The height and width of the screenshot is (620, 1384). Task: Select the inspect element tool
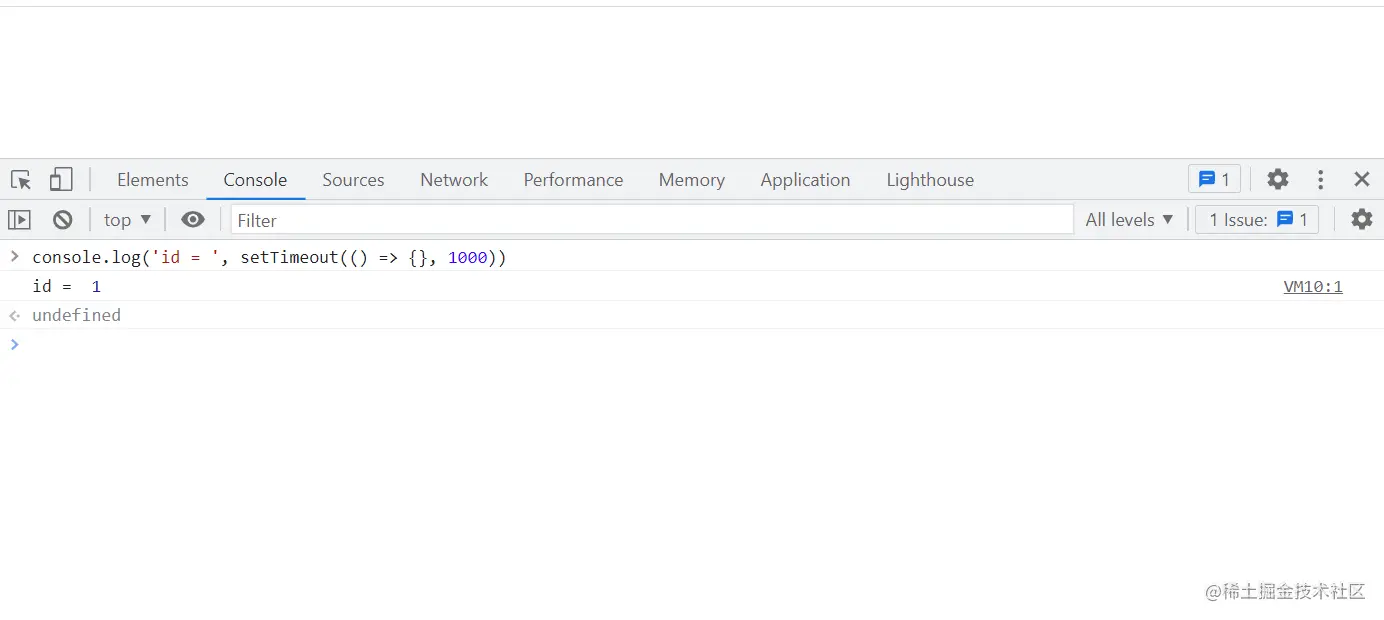[20, 179]
